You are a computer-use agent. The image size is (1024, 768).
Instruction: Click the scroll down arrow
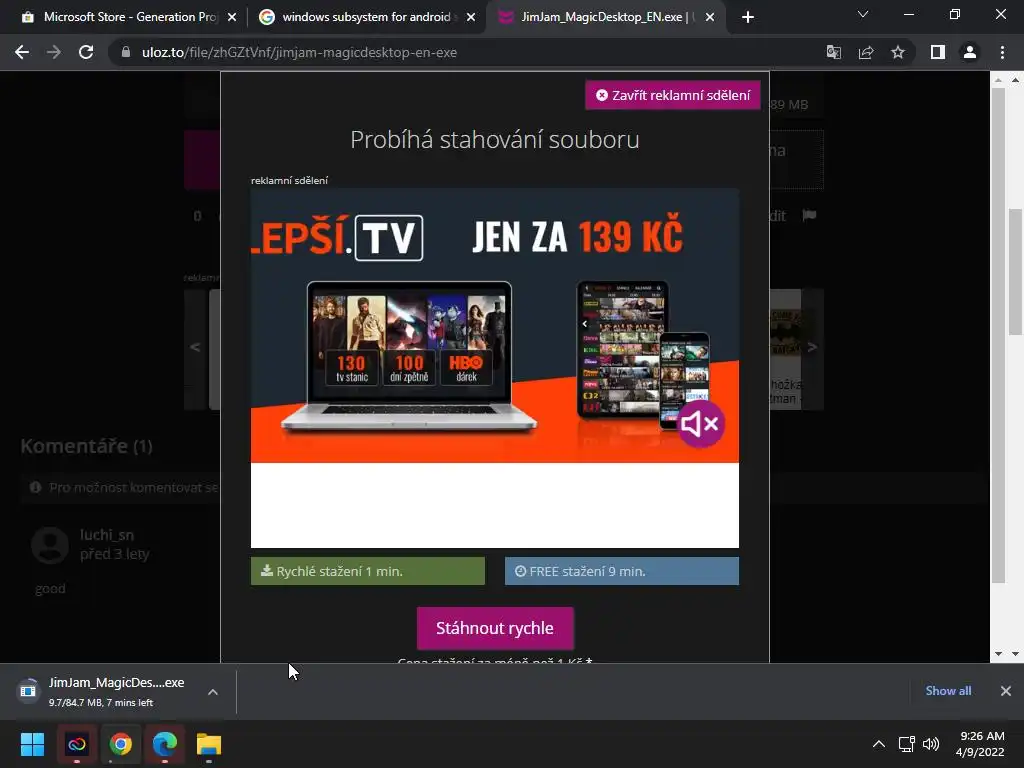point(1015,654)
